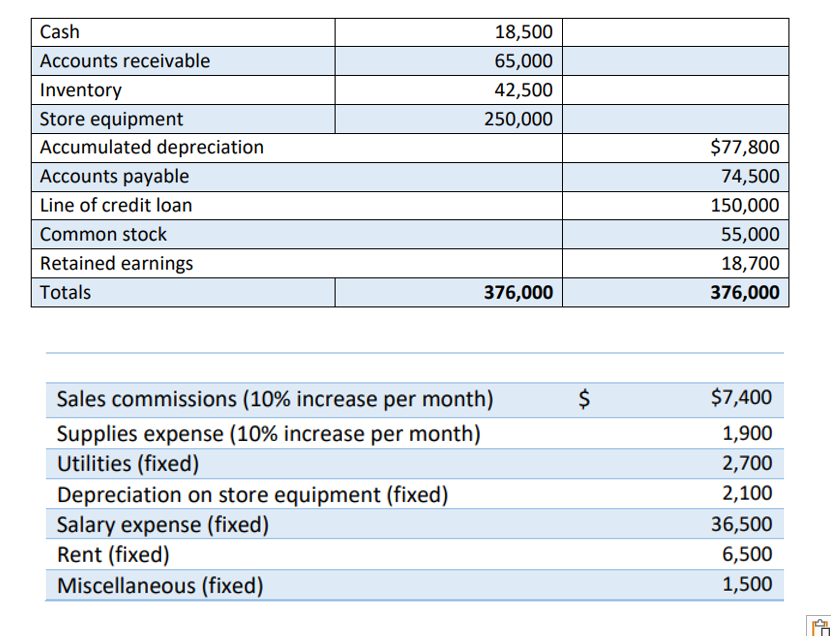Click the Store equipment value 250,000
This screenshot has height=636, width=831.
click(518, 119)
